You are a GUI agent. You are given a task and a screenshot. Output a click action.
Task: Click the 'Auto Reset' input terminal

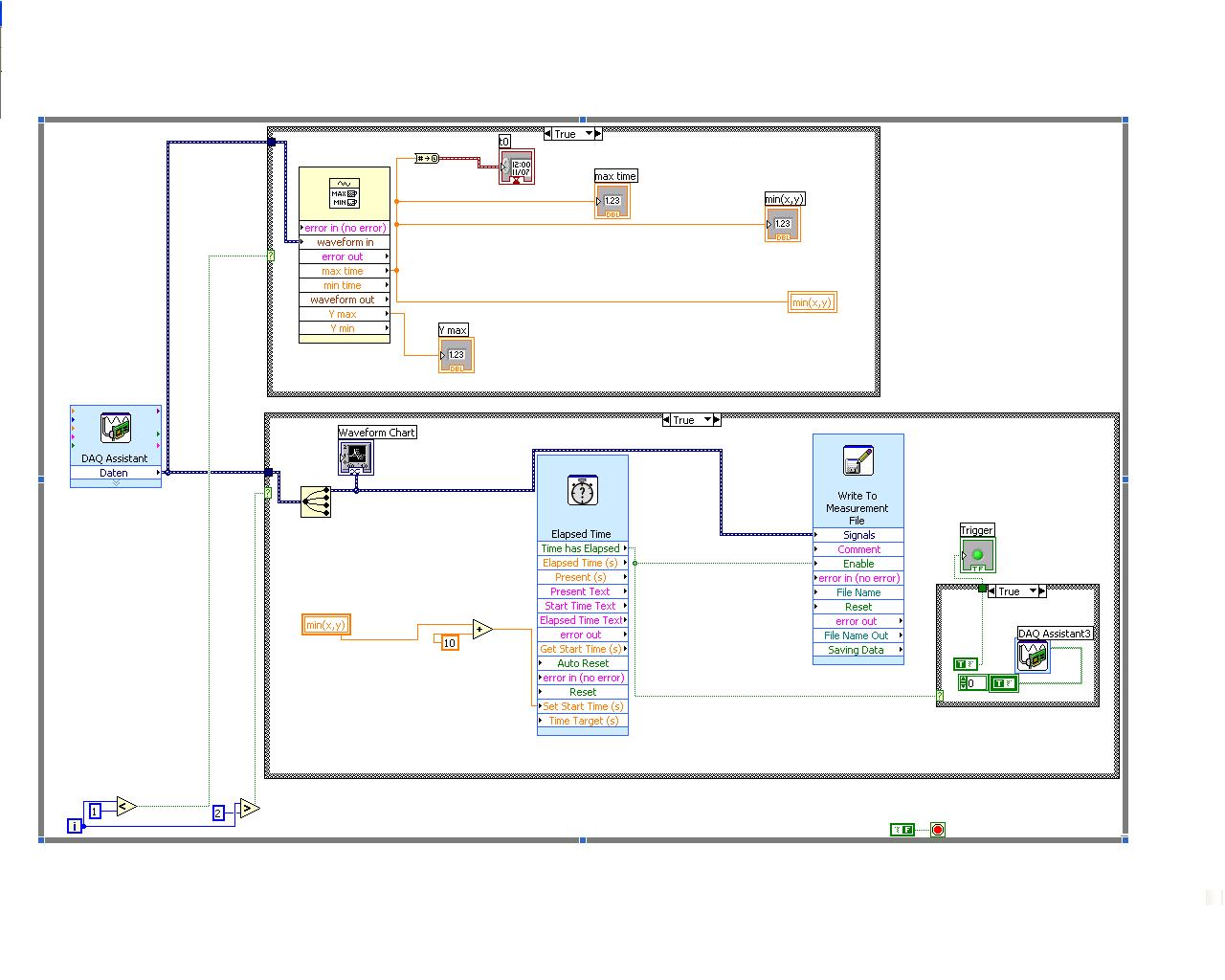[583, 663]
